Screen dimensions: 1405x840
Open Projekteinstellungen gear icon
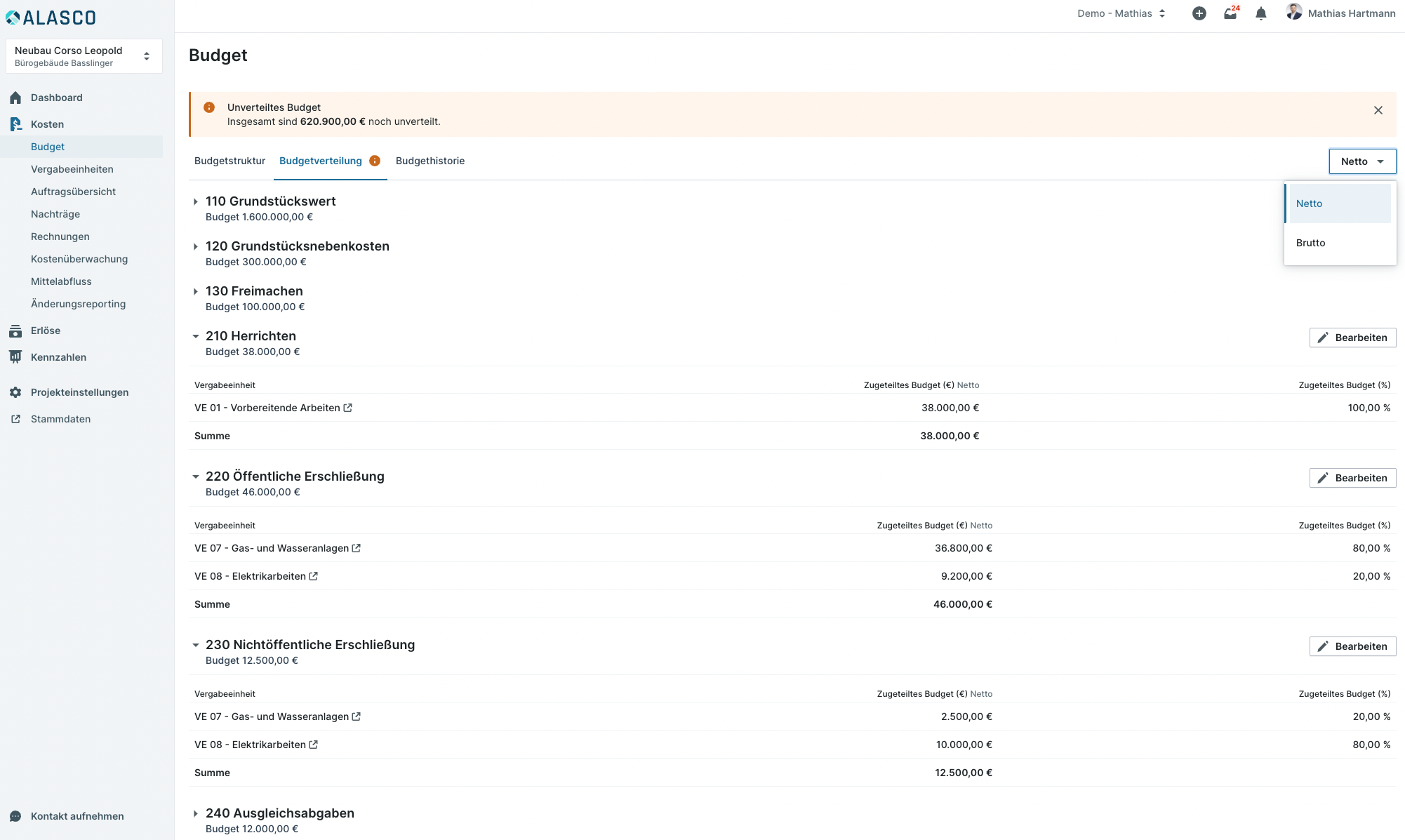coord(15,392)
